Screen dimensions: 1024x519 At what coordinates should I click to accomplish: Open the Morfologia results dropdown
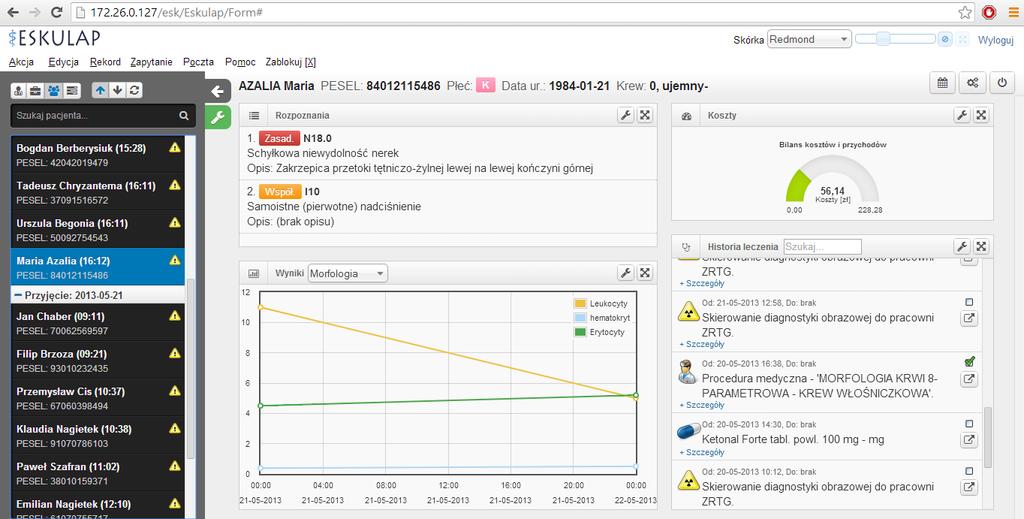[347, 274]
